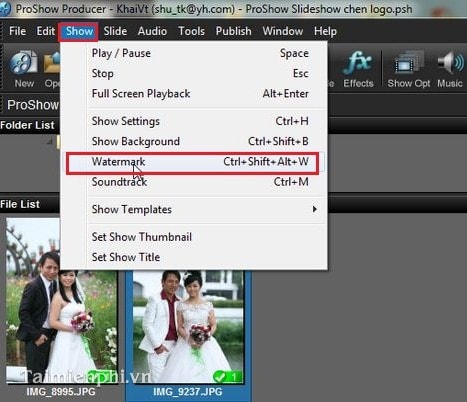Click the Folder List panel header
467x402 pixels.
[27, 125]
